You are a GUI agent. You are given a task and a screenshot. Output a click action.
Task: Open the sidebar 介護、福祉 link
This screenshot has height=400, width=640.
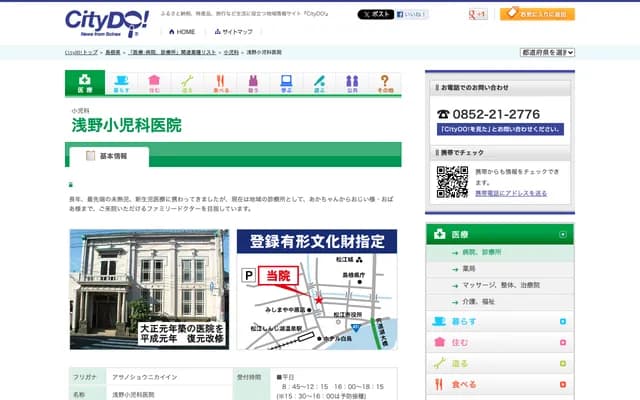(478, 302)
